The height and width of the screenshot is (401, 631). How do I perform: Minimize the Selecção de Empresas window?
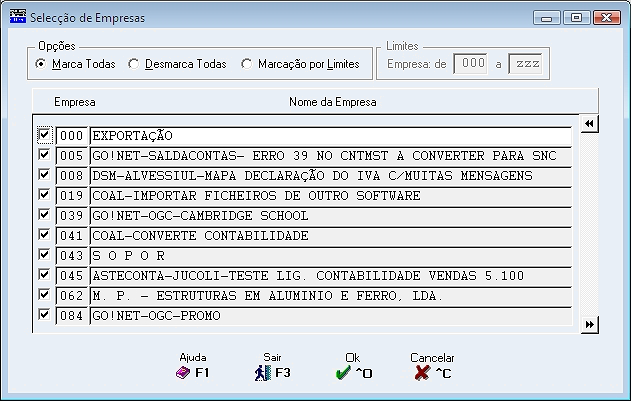click(546, 18)
